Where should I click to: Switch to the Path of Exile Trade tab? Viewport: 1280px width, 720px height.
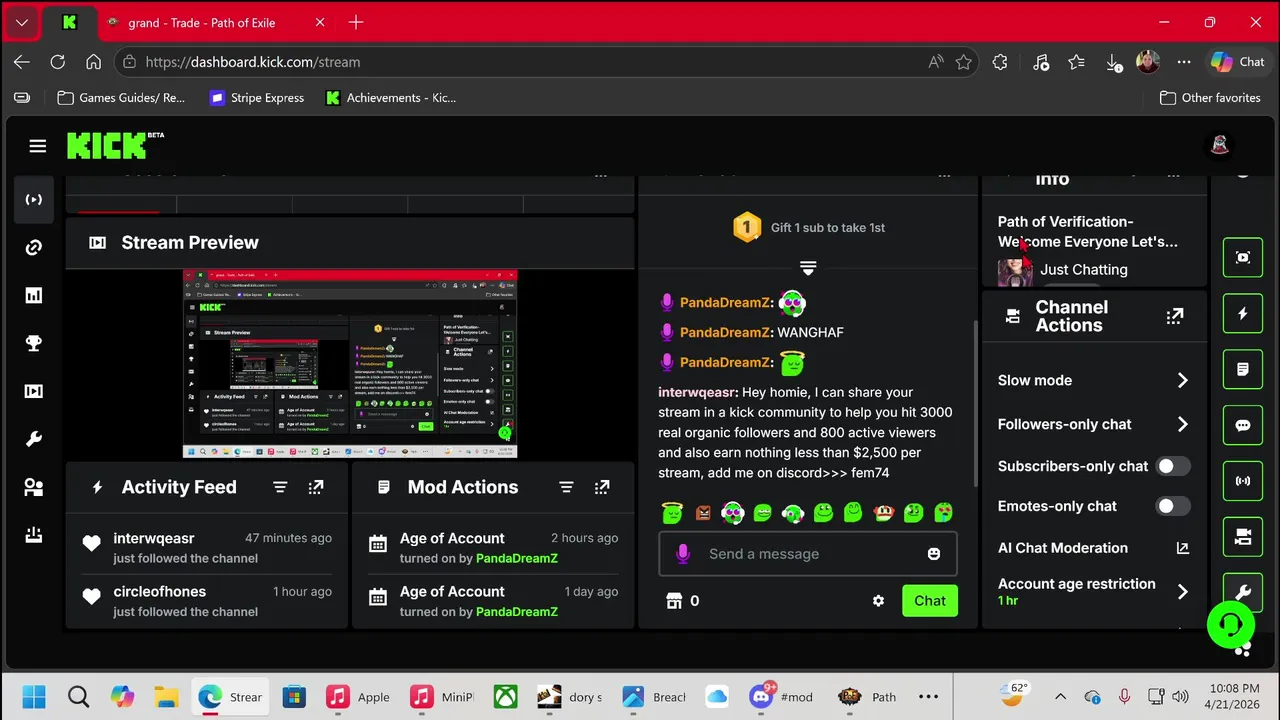[200, 22]
